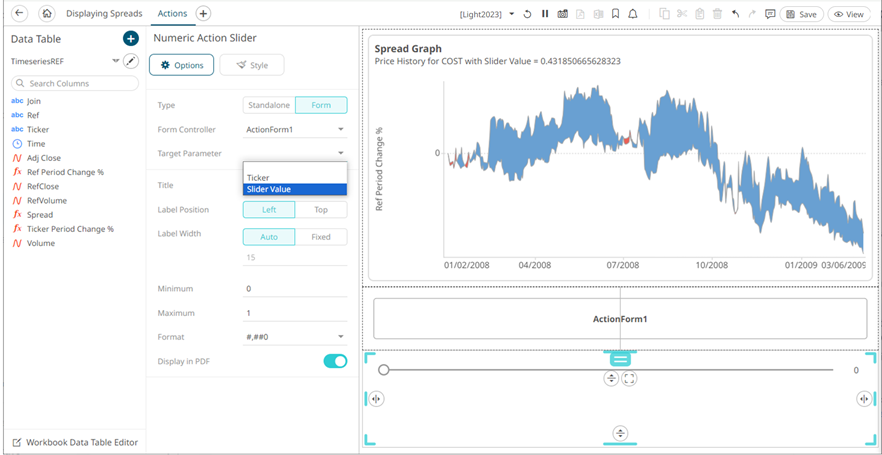
Task: Click the fullscreen expand icon below slider
Action: point(629,379)
